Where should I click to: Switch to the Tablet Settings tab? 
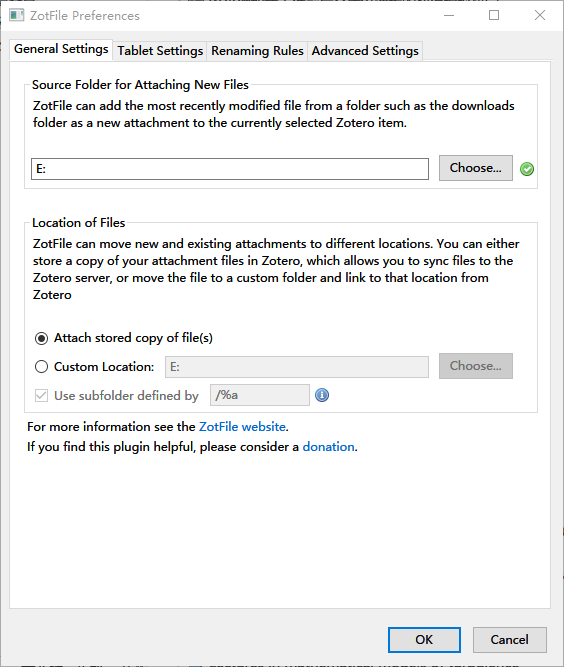160,51
